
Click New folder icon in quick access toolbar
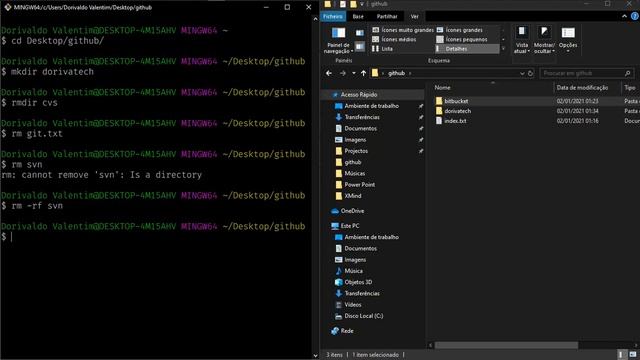(x=353, y=4)
